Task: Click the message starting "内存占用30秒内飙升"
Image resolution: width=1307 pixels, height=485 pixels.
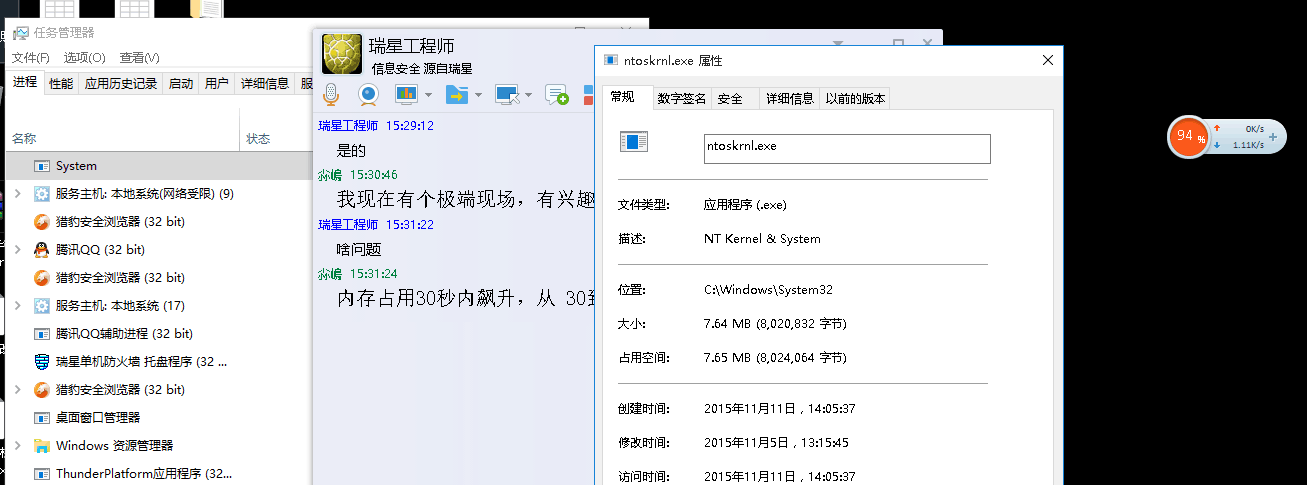Action: pyautogui.click(x=464, y=298)
